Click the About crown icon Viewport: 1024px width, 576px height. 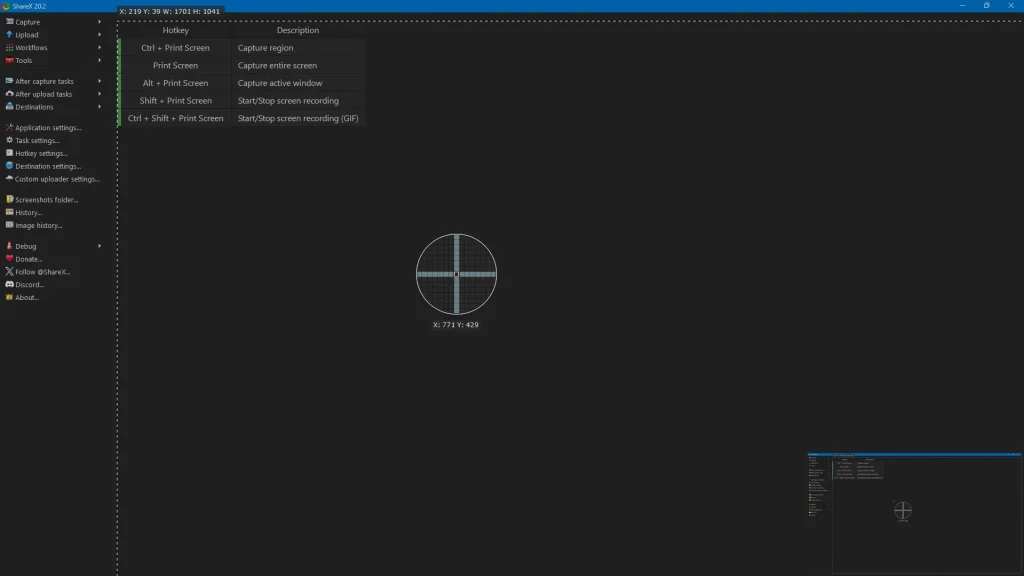[x=9, y=297]
